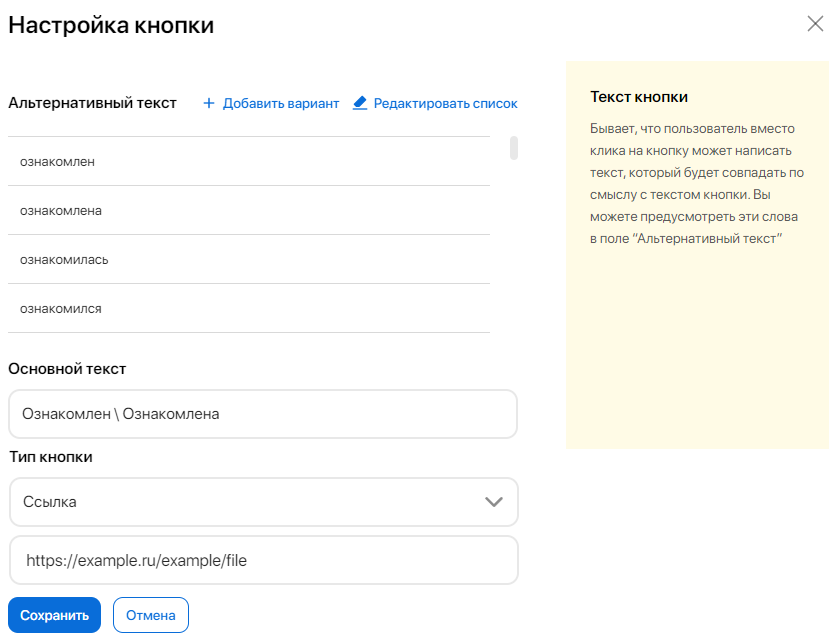Click into the URL link input field

[262, 560]
